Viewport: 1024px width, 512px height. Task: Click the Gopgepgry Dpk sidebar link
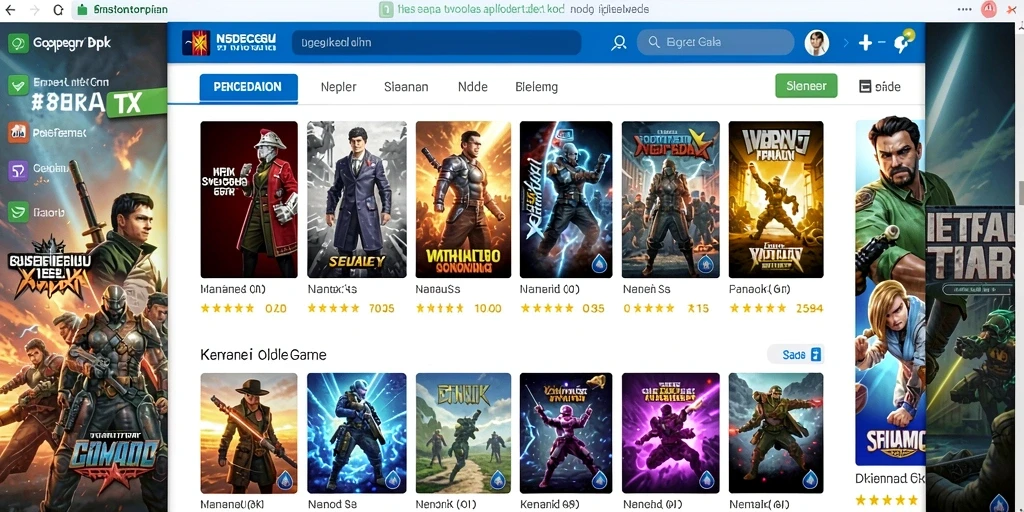click(72, 44)
